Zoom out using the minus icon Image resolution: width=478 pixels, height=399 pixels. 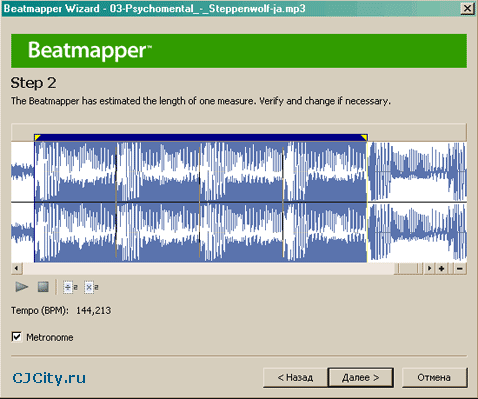tap(460, 268)
